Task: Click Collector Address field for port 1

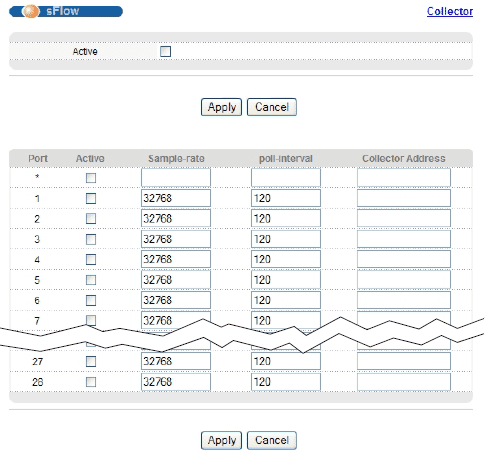Action: (404, 198)
